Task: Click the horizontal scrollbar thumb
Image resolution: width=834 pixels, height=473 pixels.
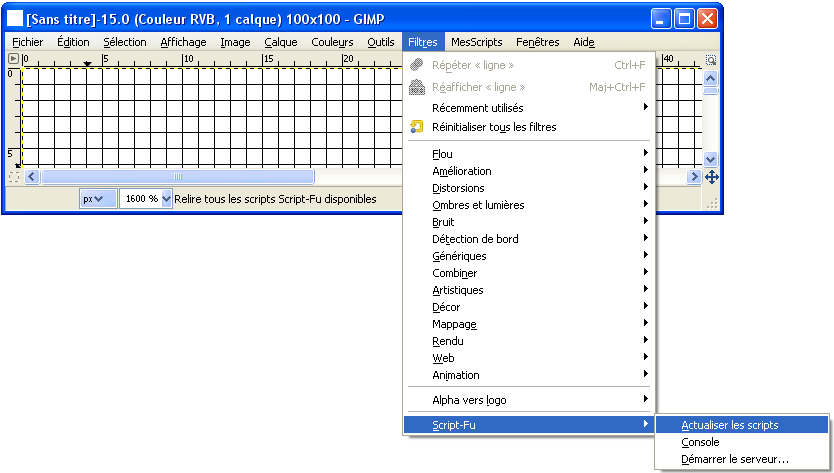Action: point(178,176)
